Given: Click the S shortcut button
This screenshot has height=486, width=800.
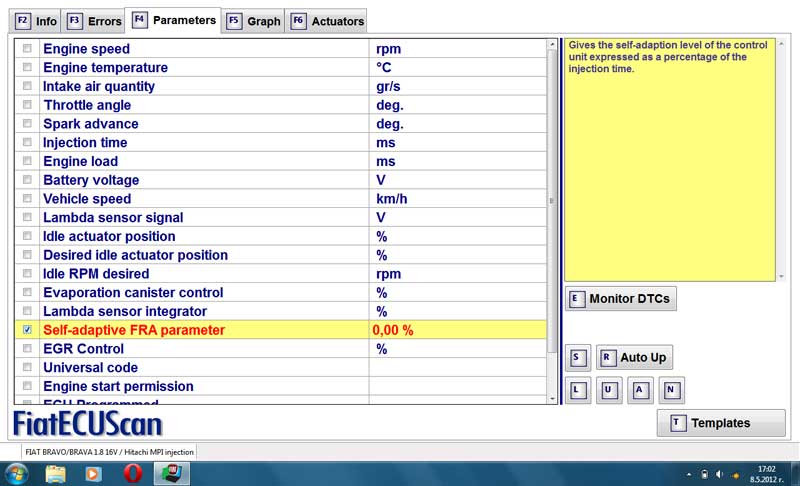Looking at the screenshot, I should tap(577, 357).
